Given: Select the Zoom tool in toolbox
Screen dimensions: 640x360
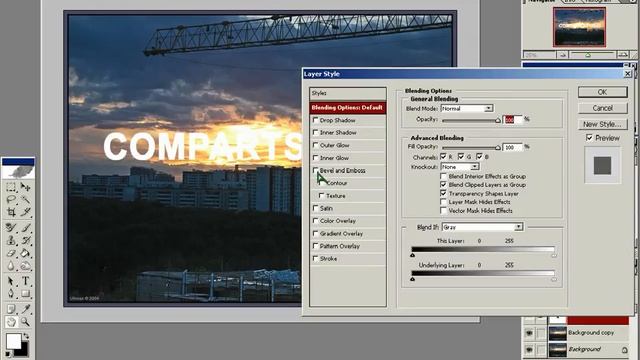Looking at the screenshot, I should pos(25,322).
